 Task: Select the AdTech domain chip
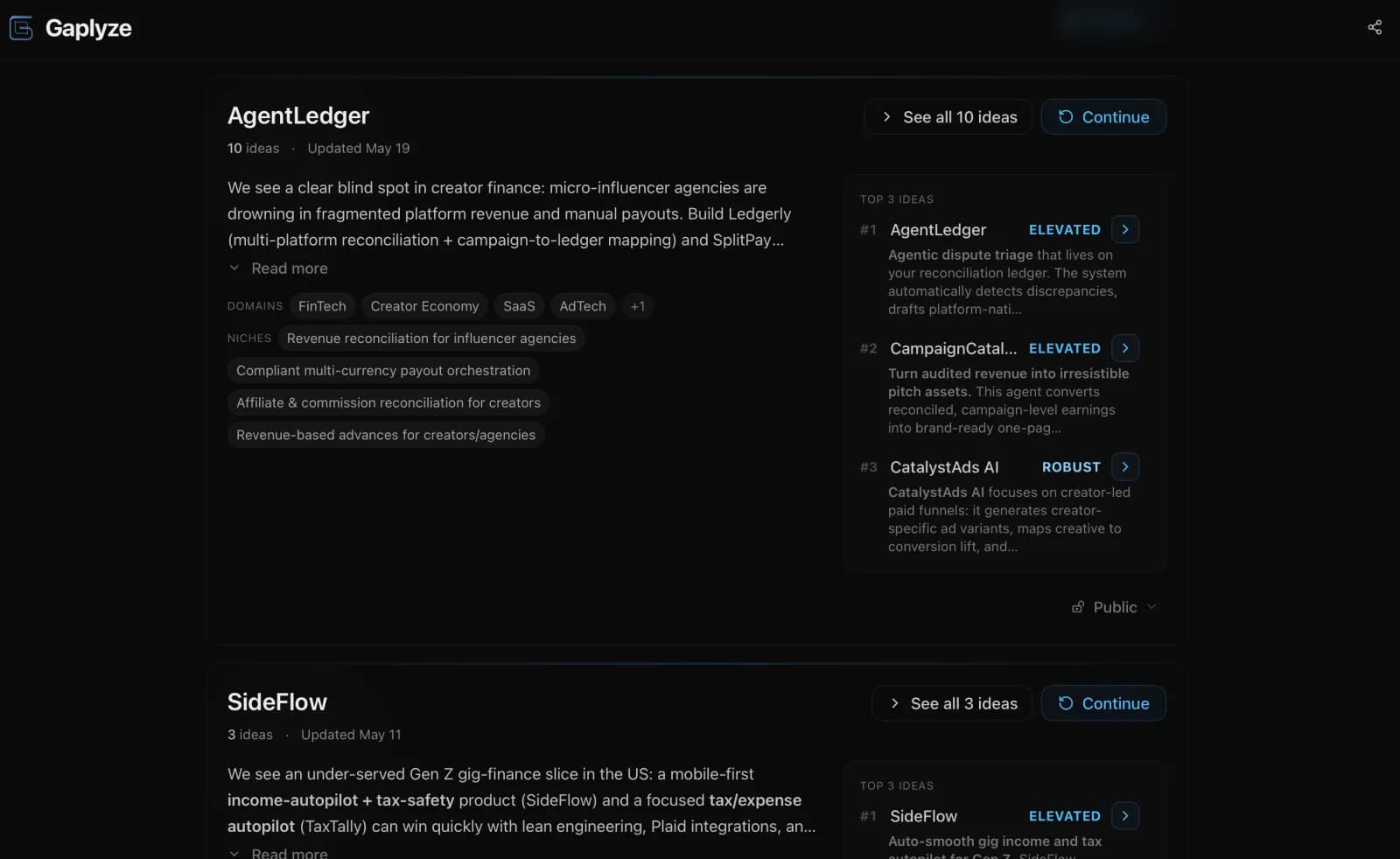pyautogui.click(x=583, y=306)
